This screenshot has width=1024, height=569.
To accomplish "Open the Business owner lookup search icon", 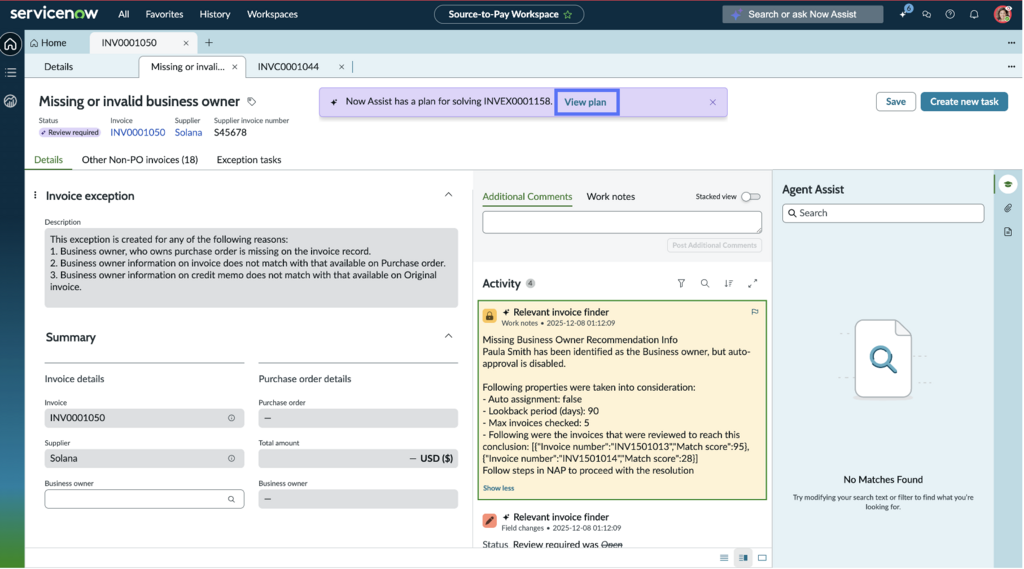I will [x=231, y=499].
